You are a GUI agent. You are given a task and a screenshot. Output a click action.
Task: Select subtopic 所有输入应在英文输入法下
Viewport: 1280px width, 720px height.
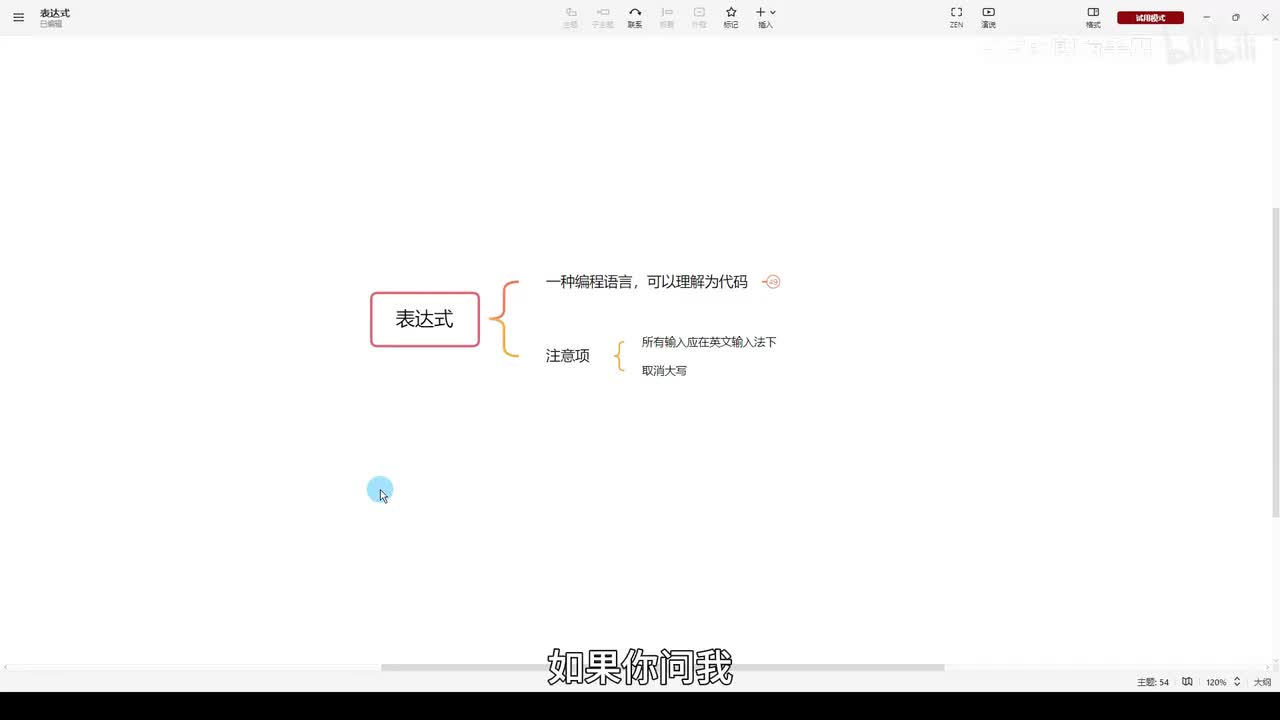pyautogui.click(x=709, y=342)
